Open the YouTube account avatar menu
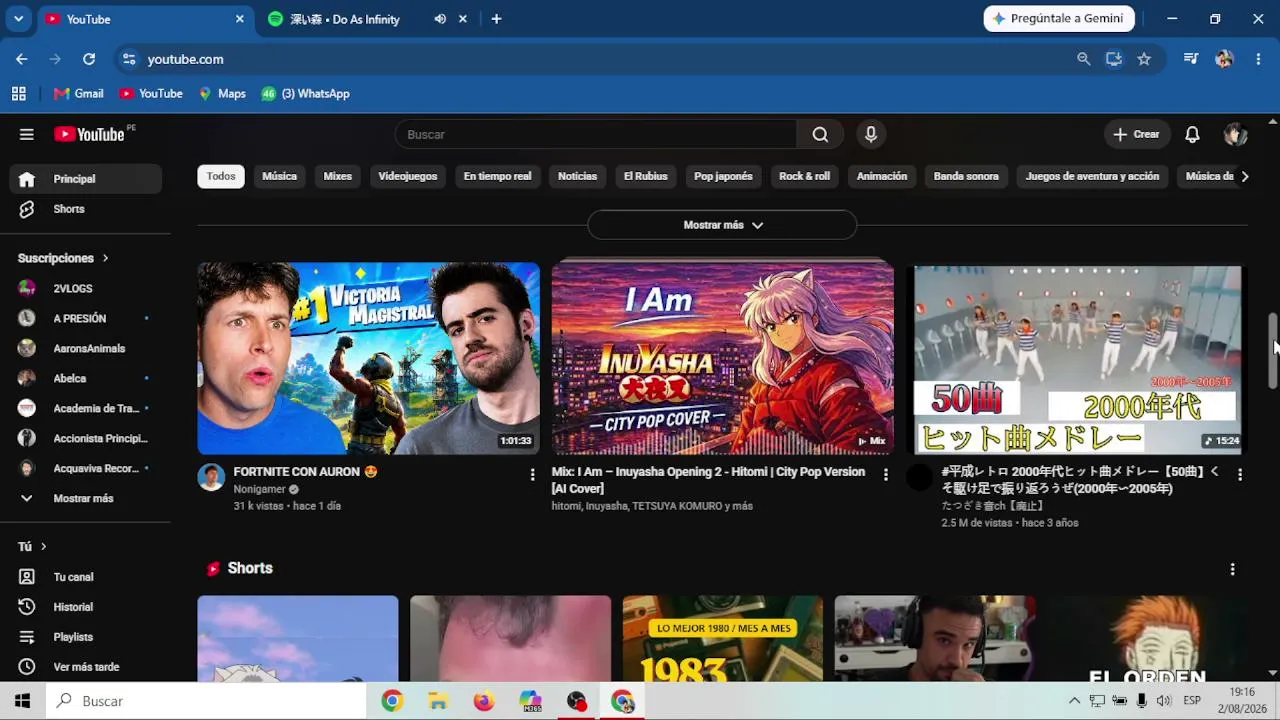Image resolution: width=1280 pixels, height=720 pixels. click(x=1235, y=134)
